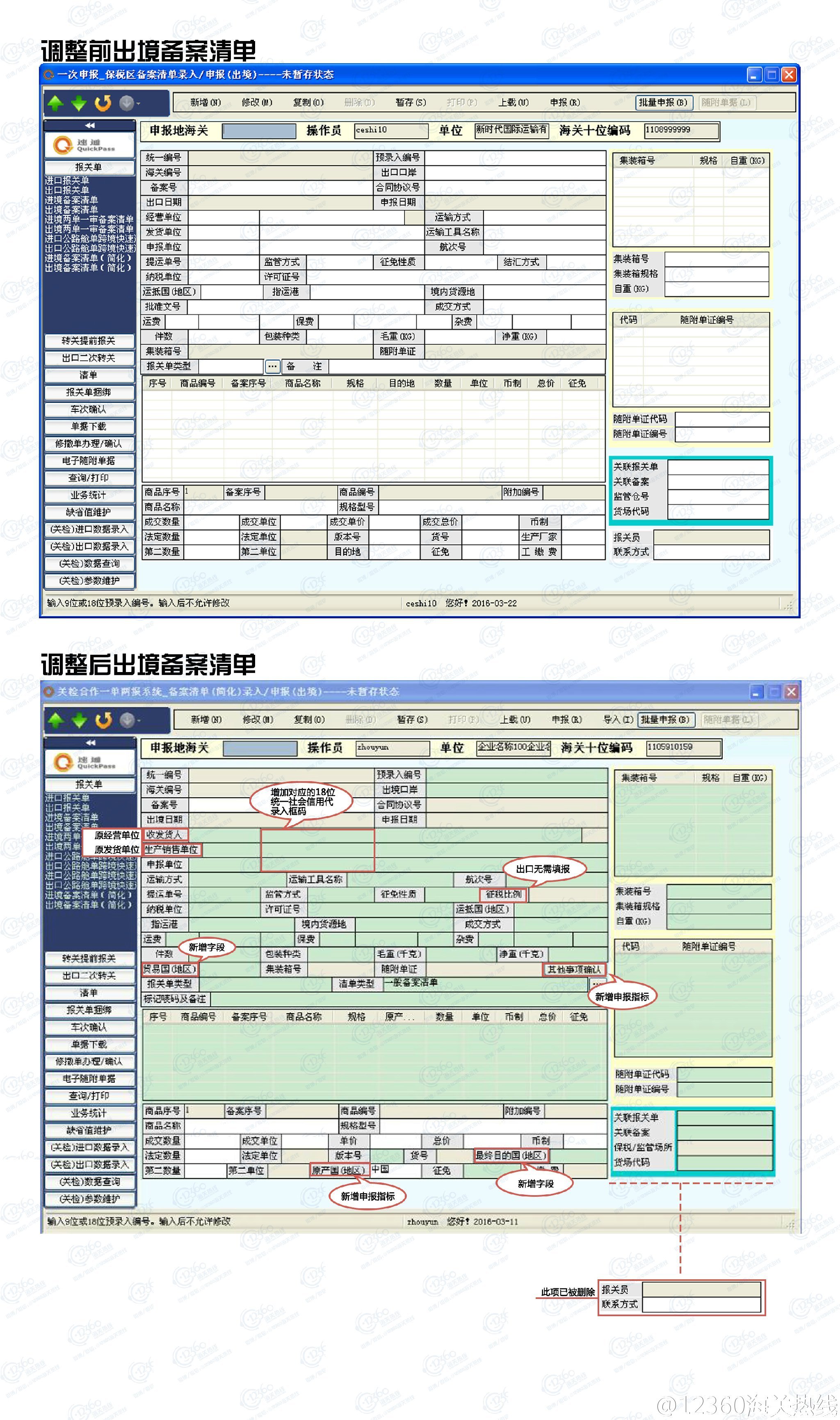Screen dimensions: 840x1420
Task: Select 出口报关单 in 调整前 window list
Action: click(x=67, y=190)
